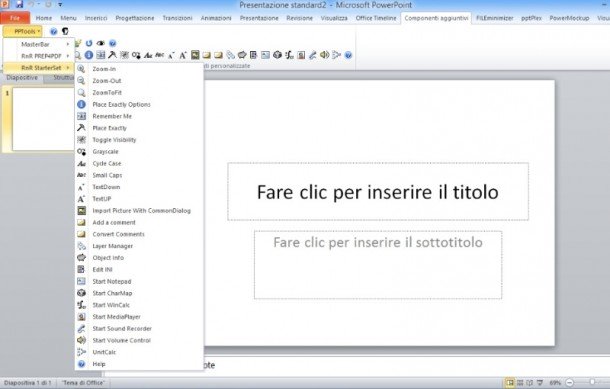Click the Import Picture toolbar icon

[195, 55]
